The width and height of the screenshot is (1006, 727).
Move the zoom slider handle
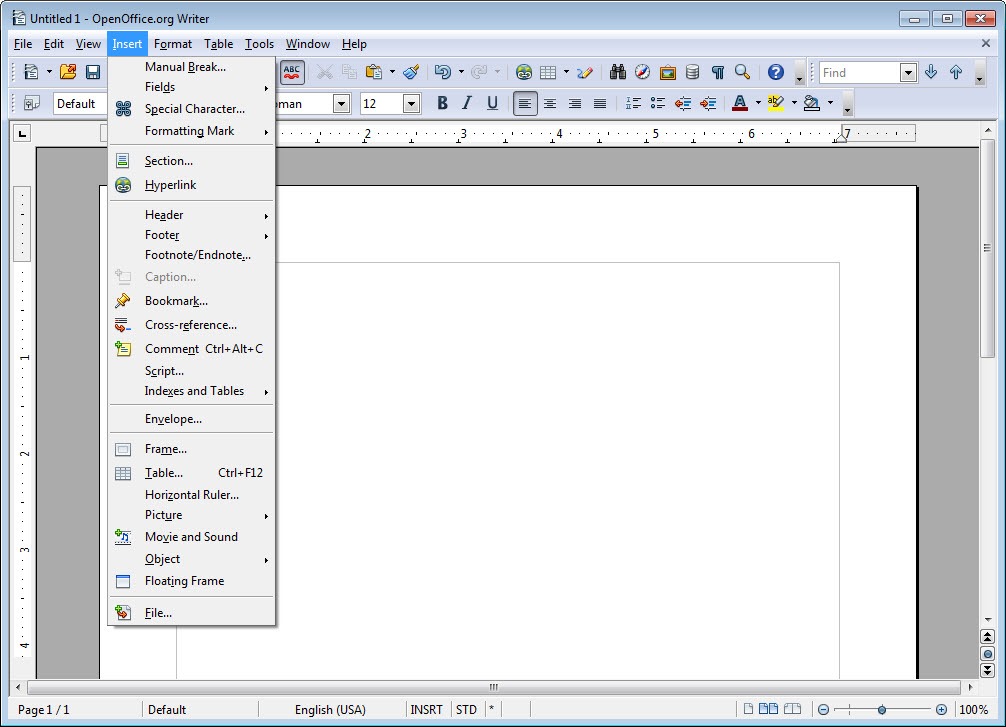882,710
